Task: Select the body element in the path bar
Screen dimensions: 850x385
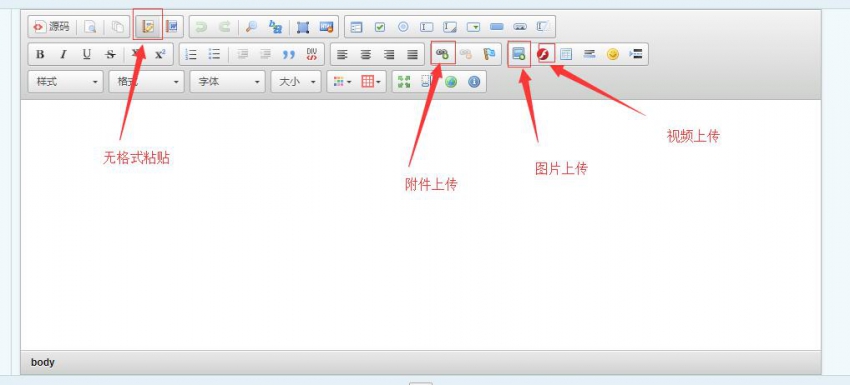Action: click(x=43, y=362)
